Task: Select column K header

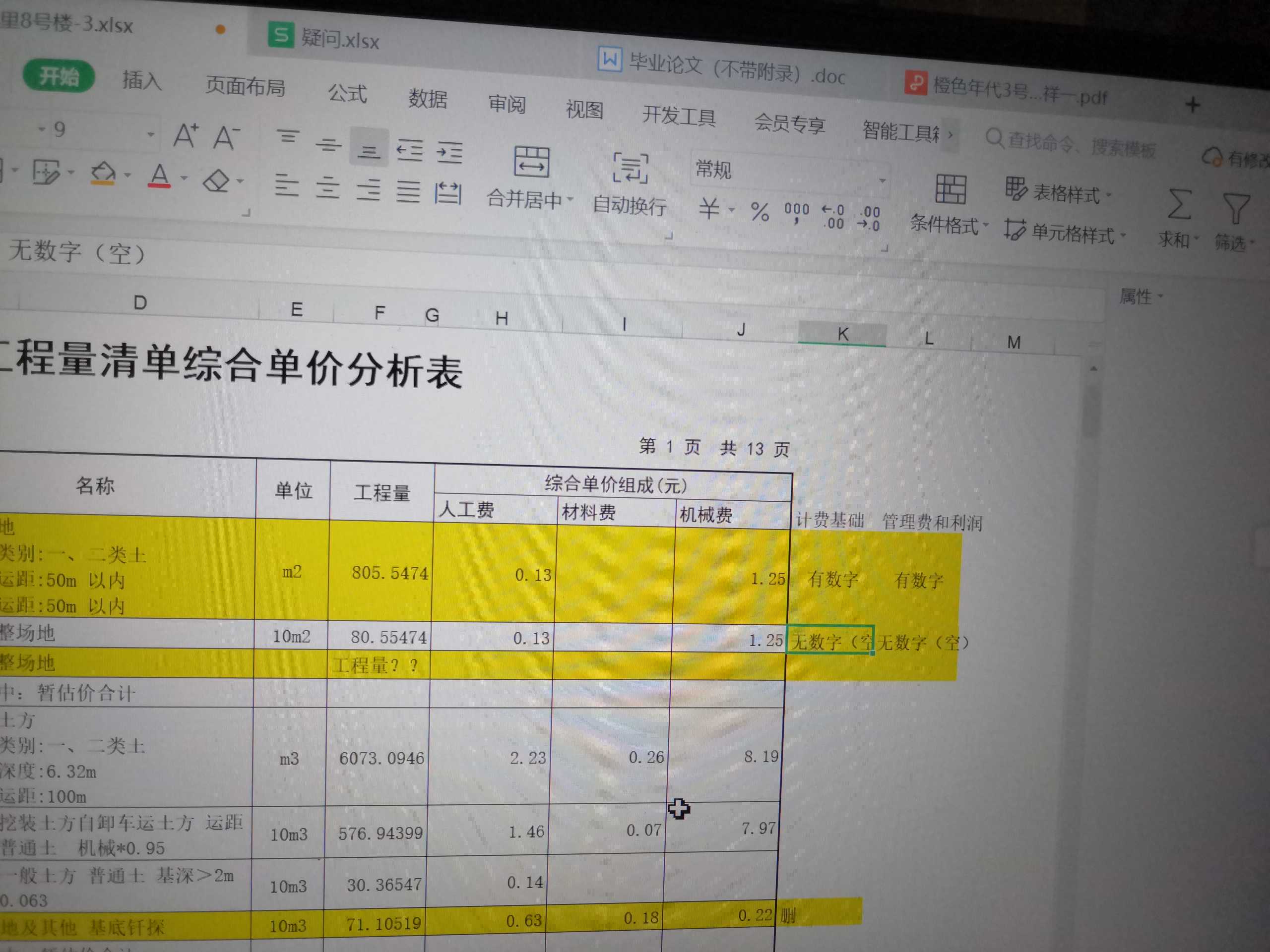Action: pyautogui.click(x=842, y=334)
